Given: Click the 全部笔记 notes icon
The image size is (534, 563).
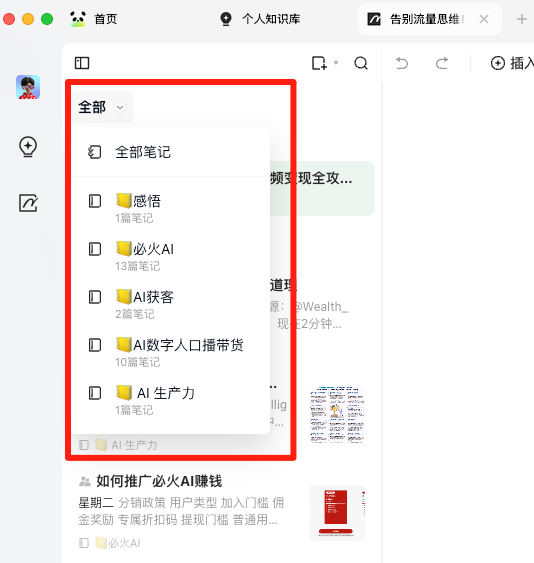Looking at the screenshot, I should point(95,152).
